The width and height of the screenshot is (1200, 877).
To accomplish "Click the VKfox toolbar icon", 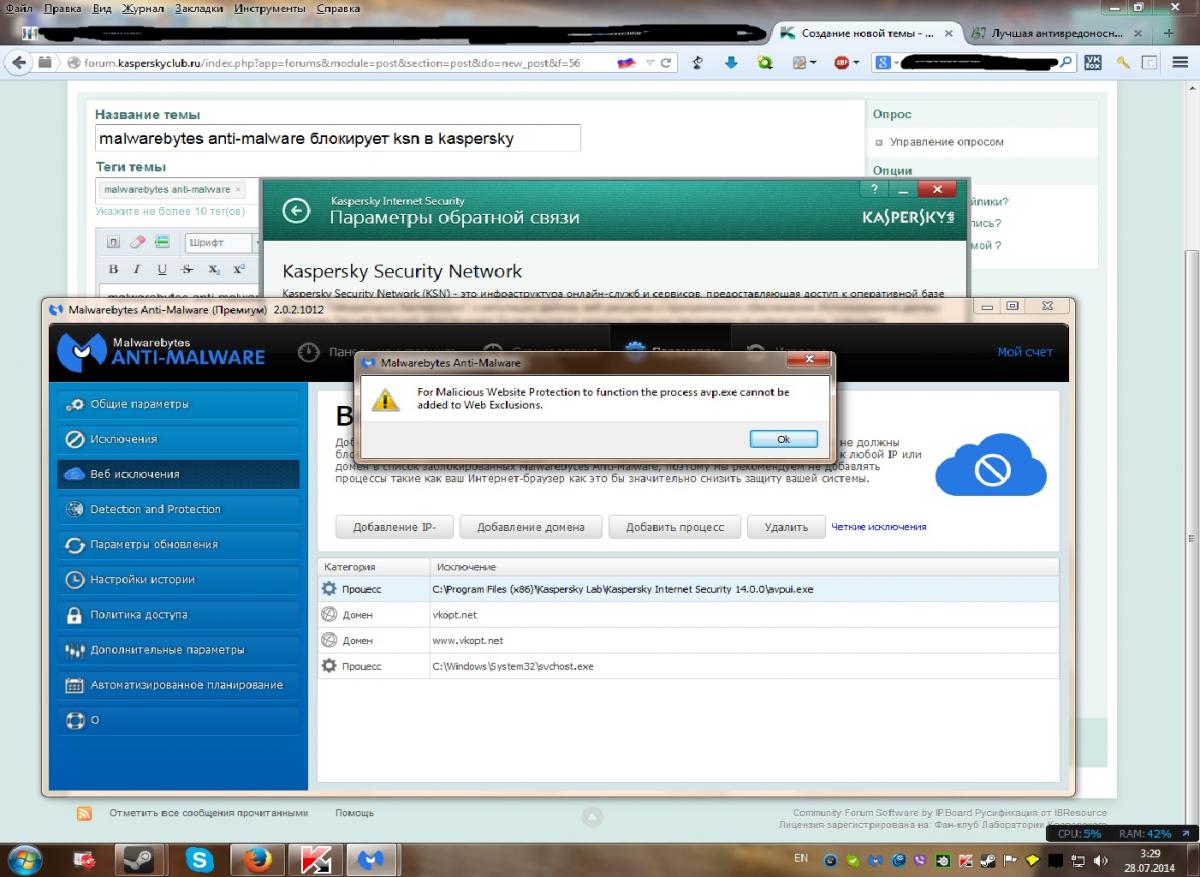I will [1093, 62].
